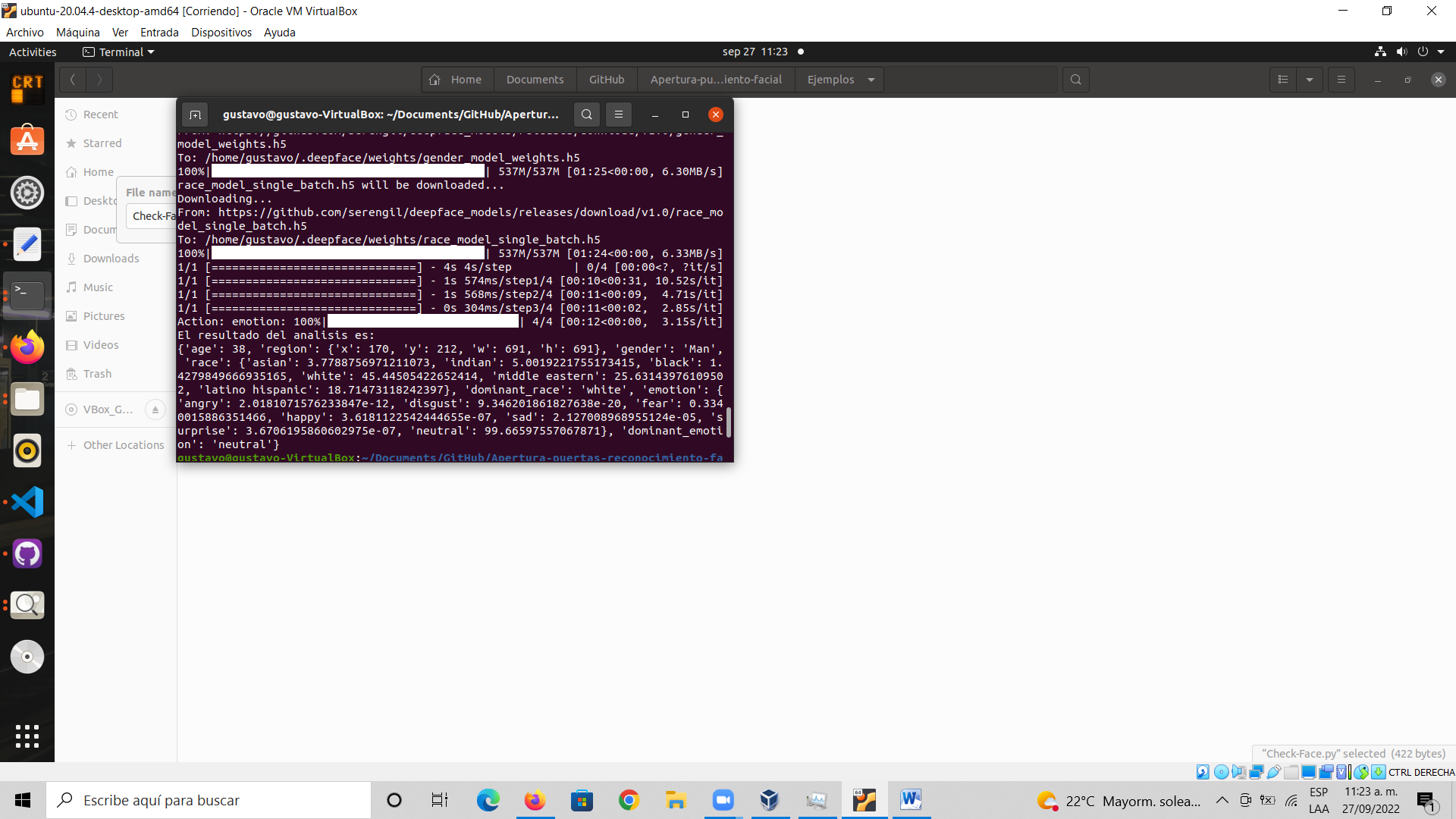
Task: Open the view options dropdown in Files
Action: (x=1310, y=79)
